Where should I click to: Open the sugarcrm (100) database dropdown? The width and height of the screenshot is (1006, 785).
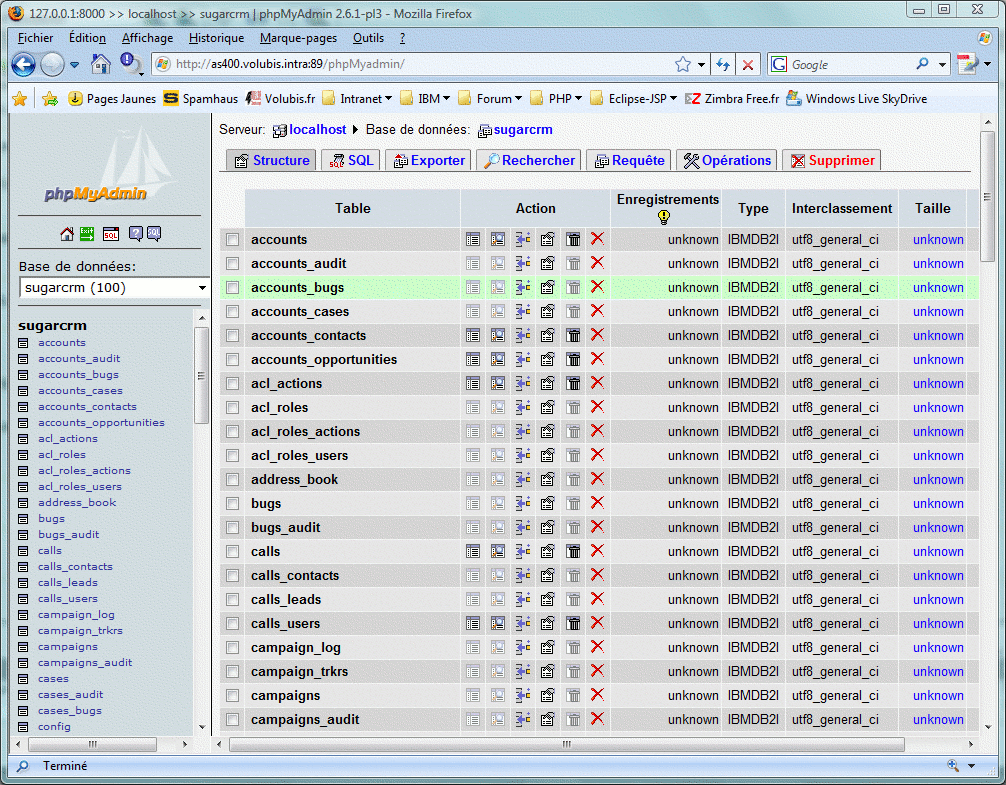[114, 288]
